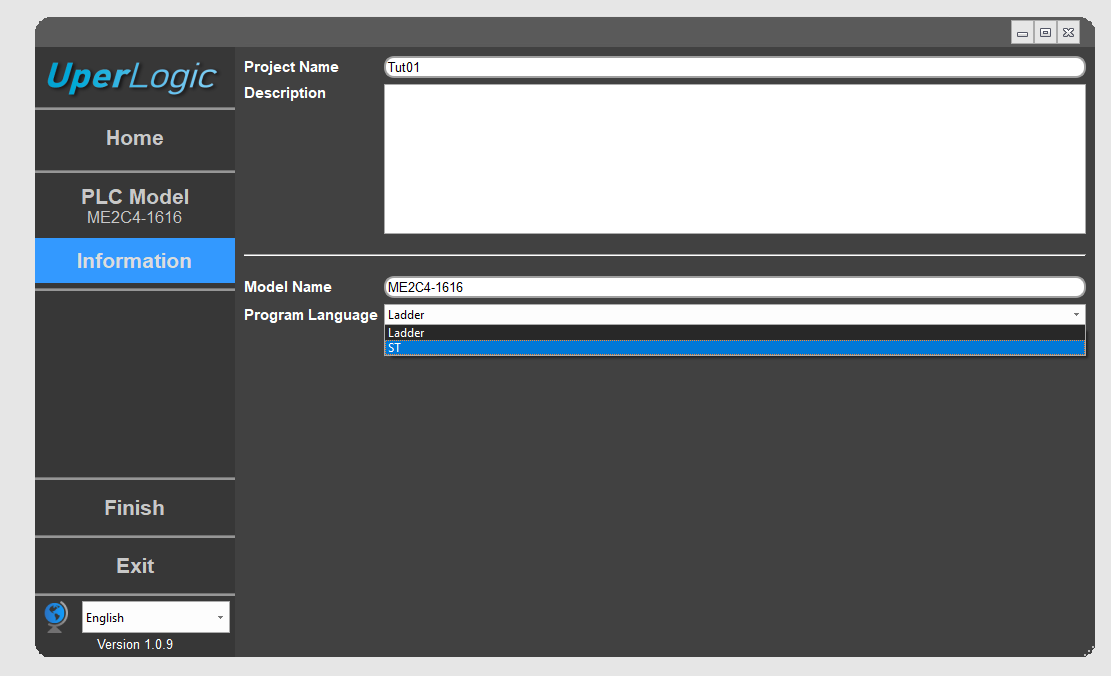Screen dimensions: 1111x676
Task: Choose Ladder from the language list
Action: click(734, 333)
